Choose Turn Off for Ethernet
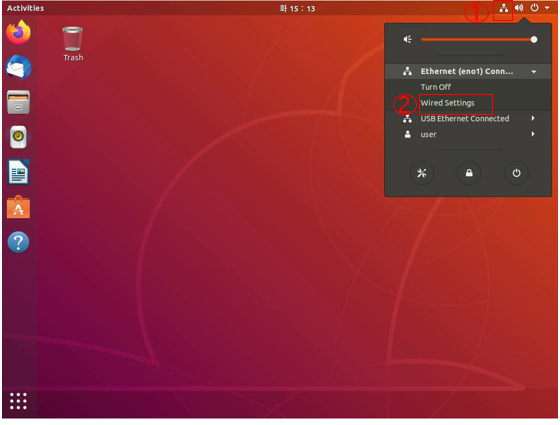The image size is (560, 425). (435, 87)
